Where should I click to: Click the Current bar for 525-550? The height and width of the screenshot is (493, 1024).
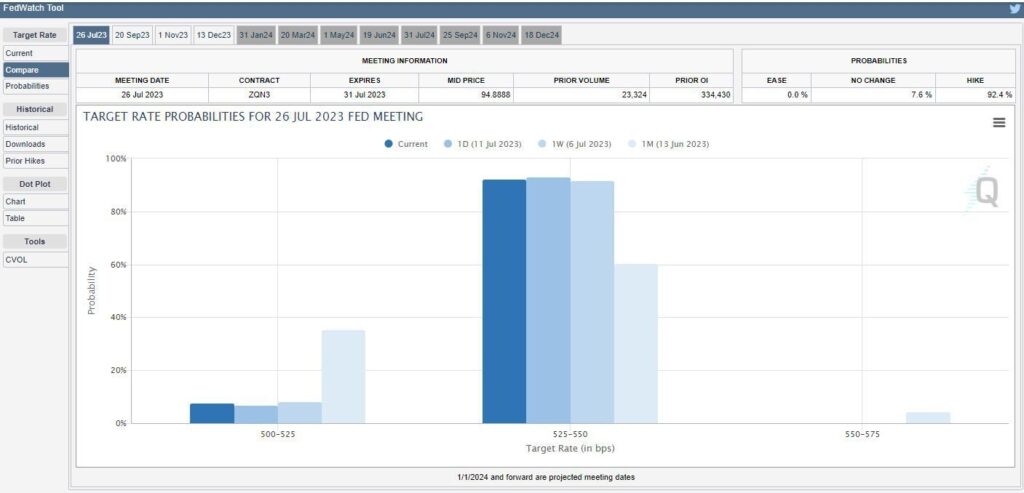point(504,300)
